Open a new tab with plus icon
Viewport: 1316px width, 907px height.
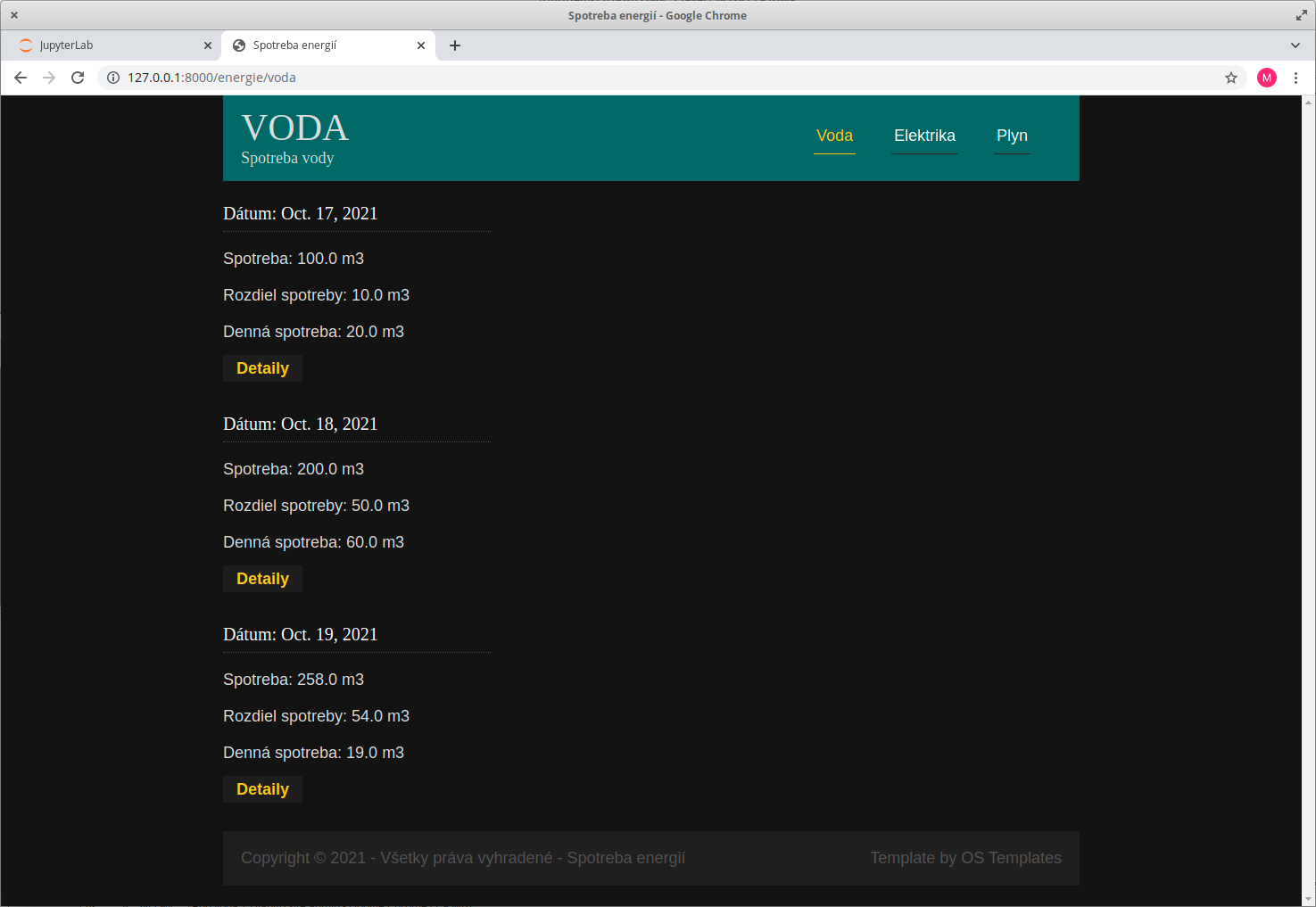(x=455, y=45)
